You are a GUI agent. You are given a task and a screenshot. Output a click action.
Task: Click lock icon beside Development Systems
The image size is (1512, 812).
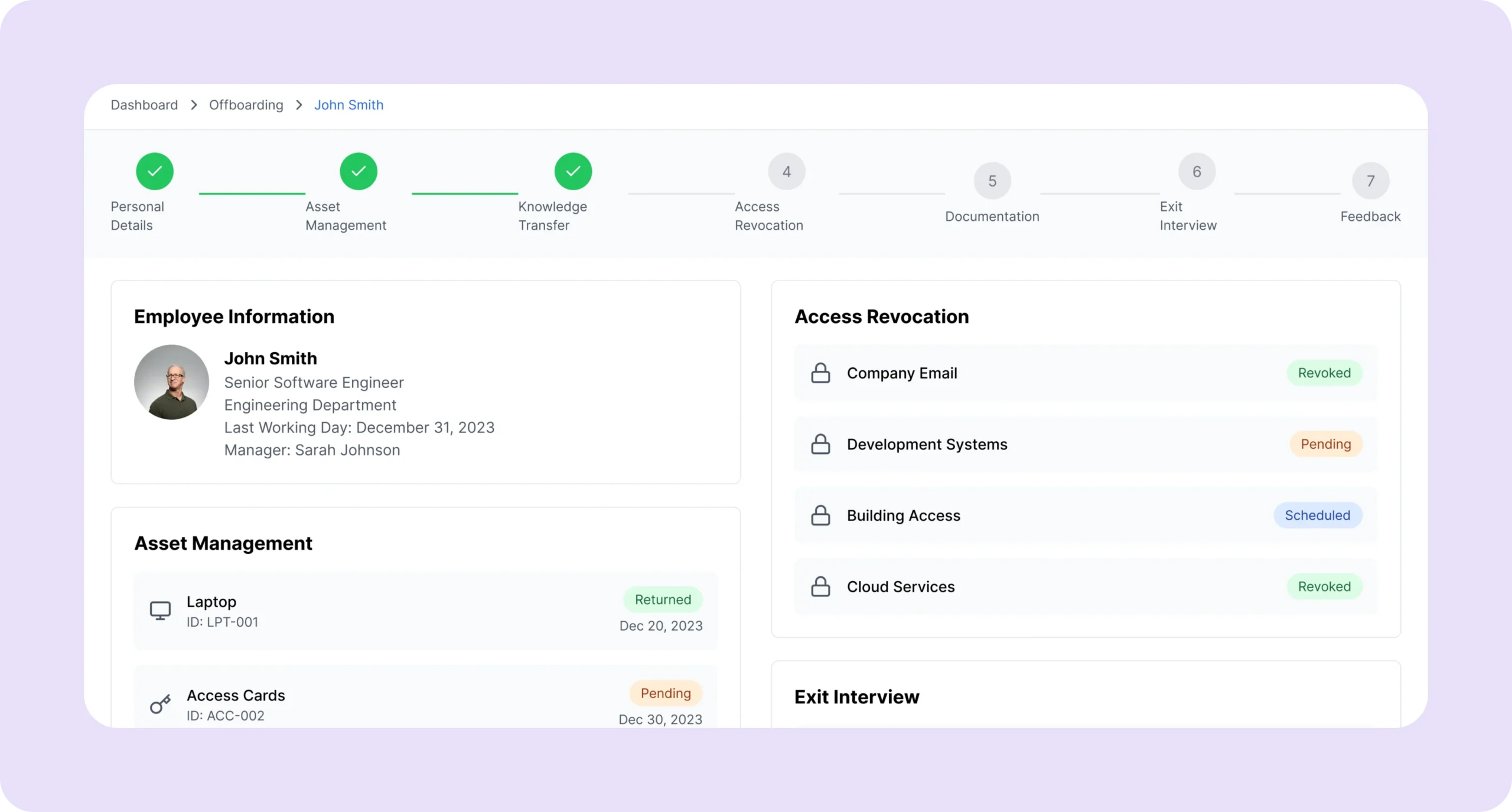pyautogui.click(x=820, y=444)
